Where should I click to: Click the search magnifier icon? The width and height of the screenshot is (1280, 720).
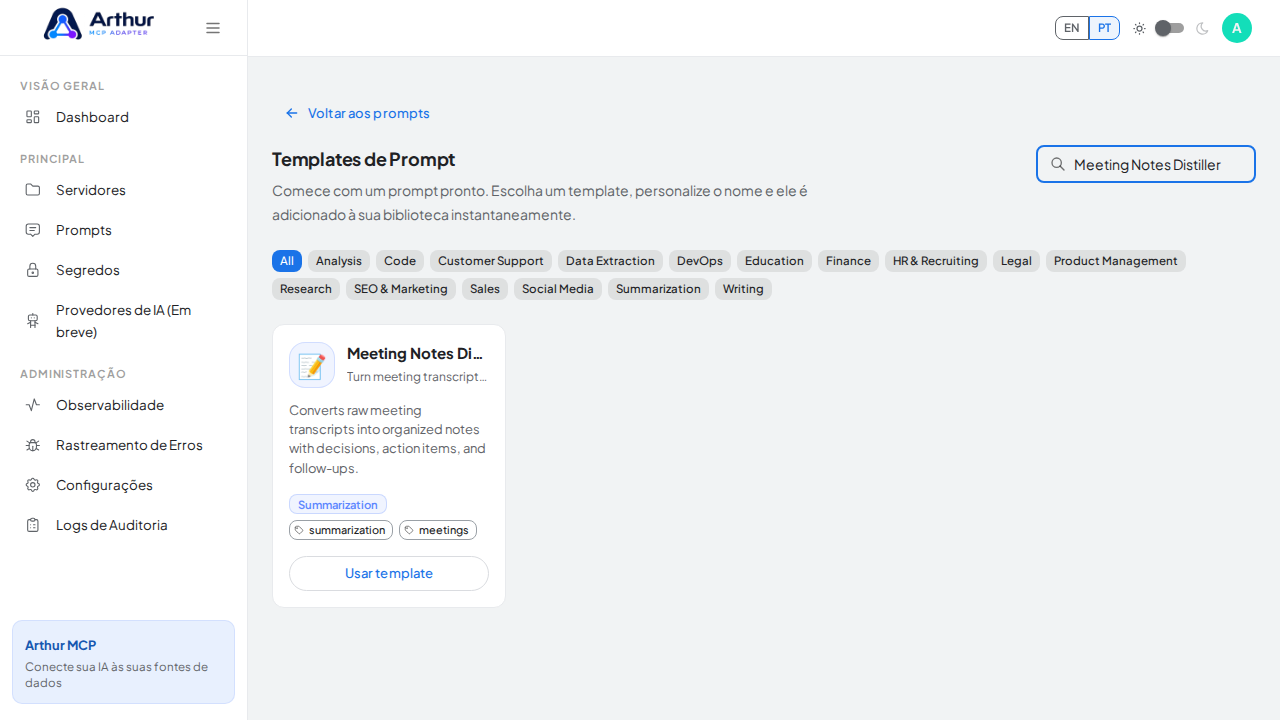click(1058, 164)
